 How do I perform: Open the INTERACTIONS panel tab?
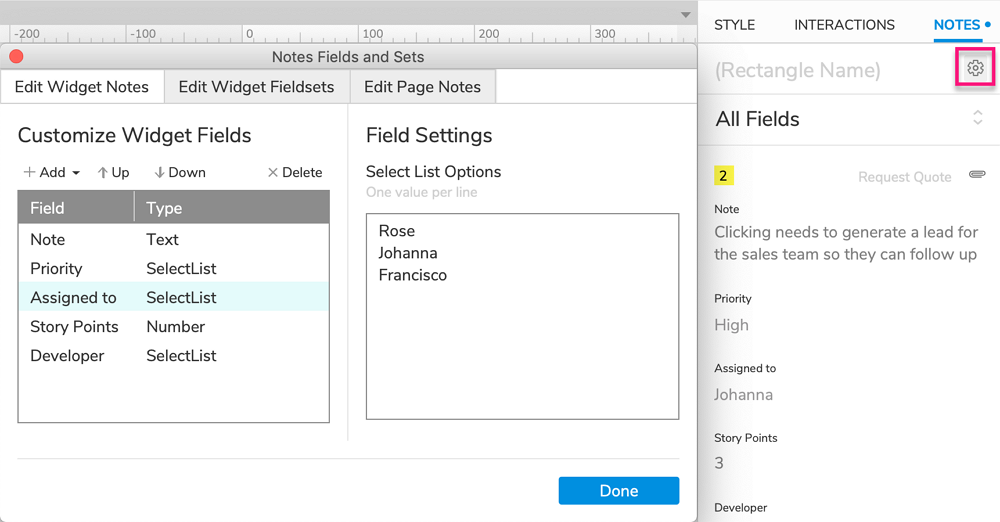tap(844, 25)
